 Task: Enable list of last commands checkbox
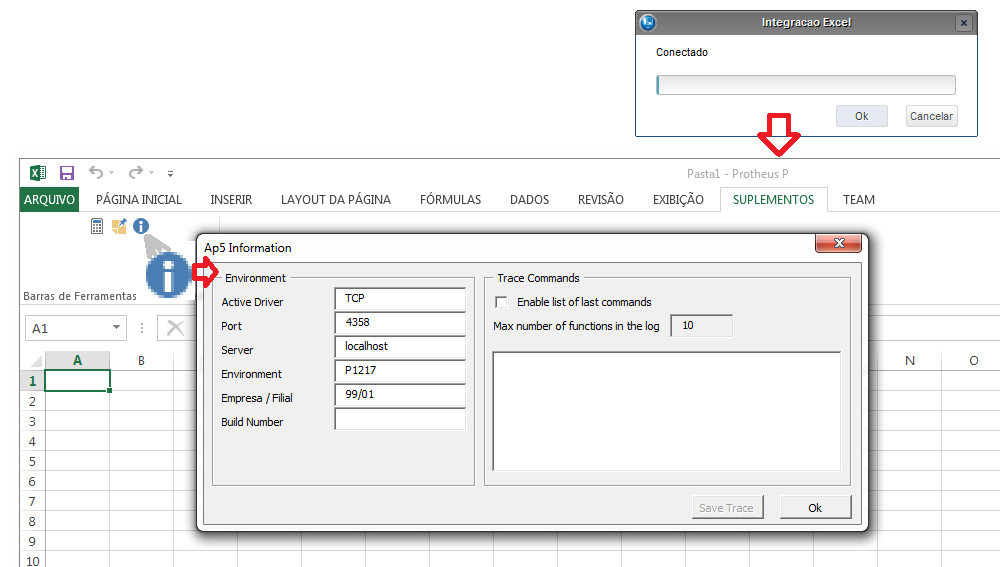[502, 302]
